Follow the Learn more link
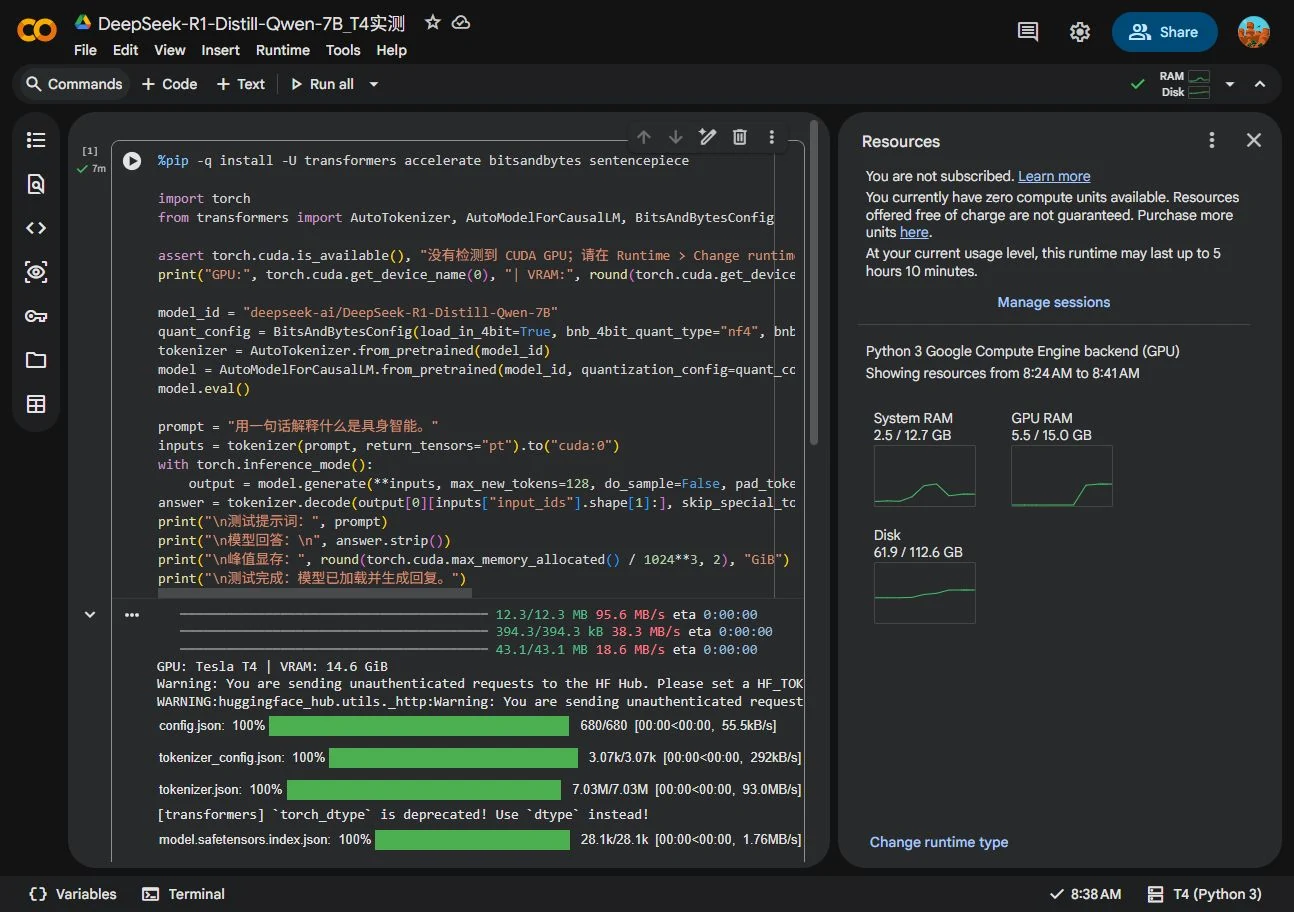 pyautogui.click(x=1054, y=176)
